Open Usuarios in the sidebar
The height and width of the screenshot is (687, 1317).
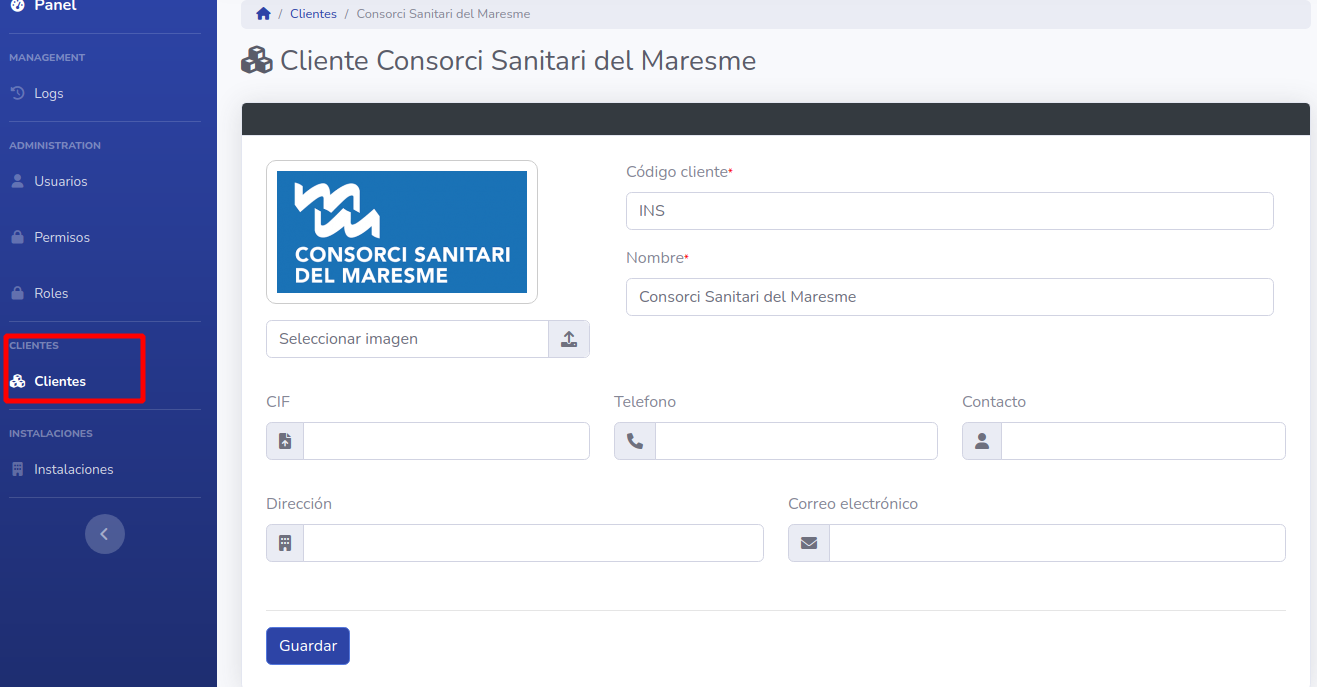coord(60,181)
